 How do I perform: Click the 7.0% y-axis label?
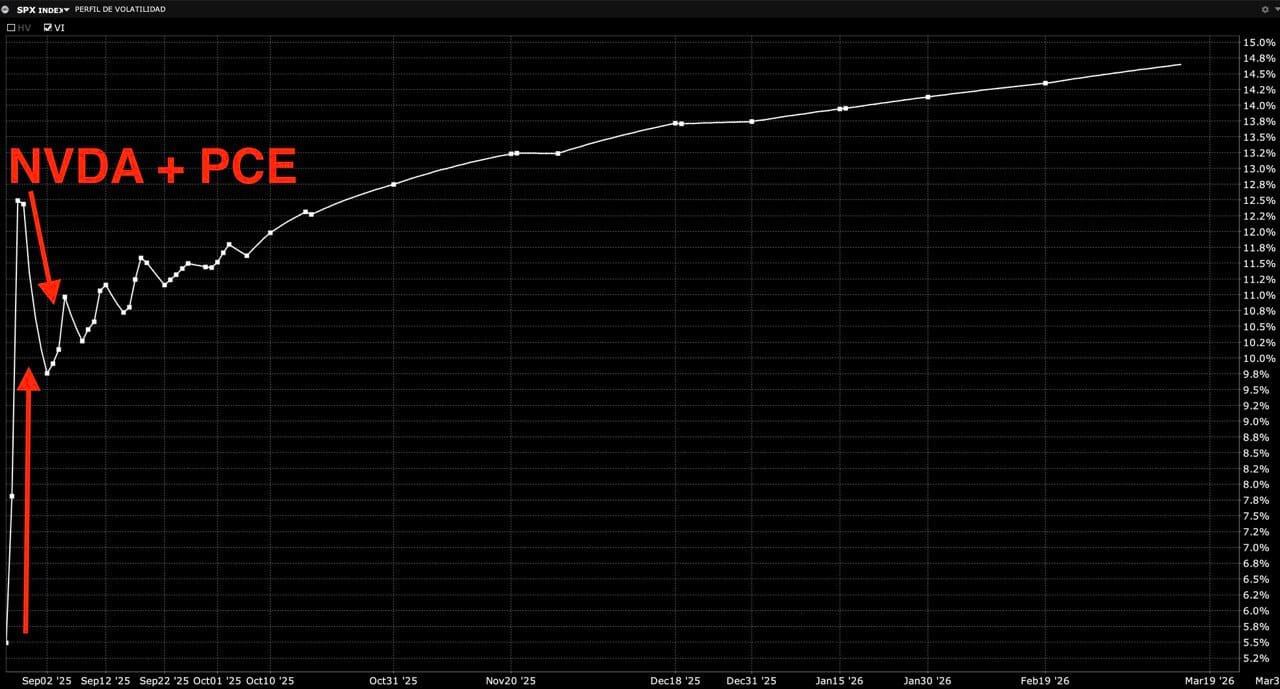(1258, 547)
